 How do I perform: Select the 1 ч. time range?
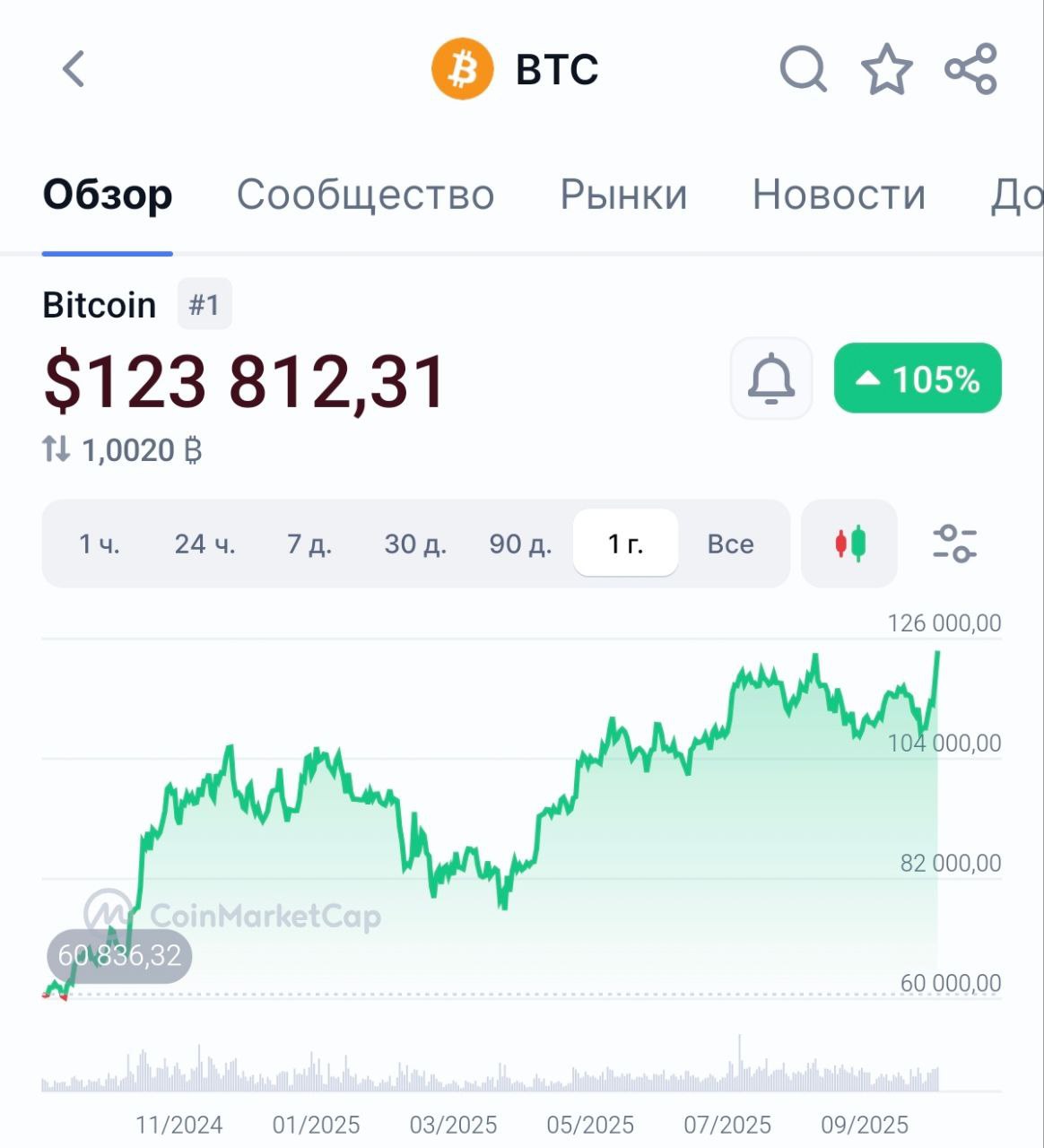click(x=99, y=544)
